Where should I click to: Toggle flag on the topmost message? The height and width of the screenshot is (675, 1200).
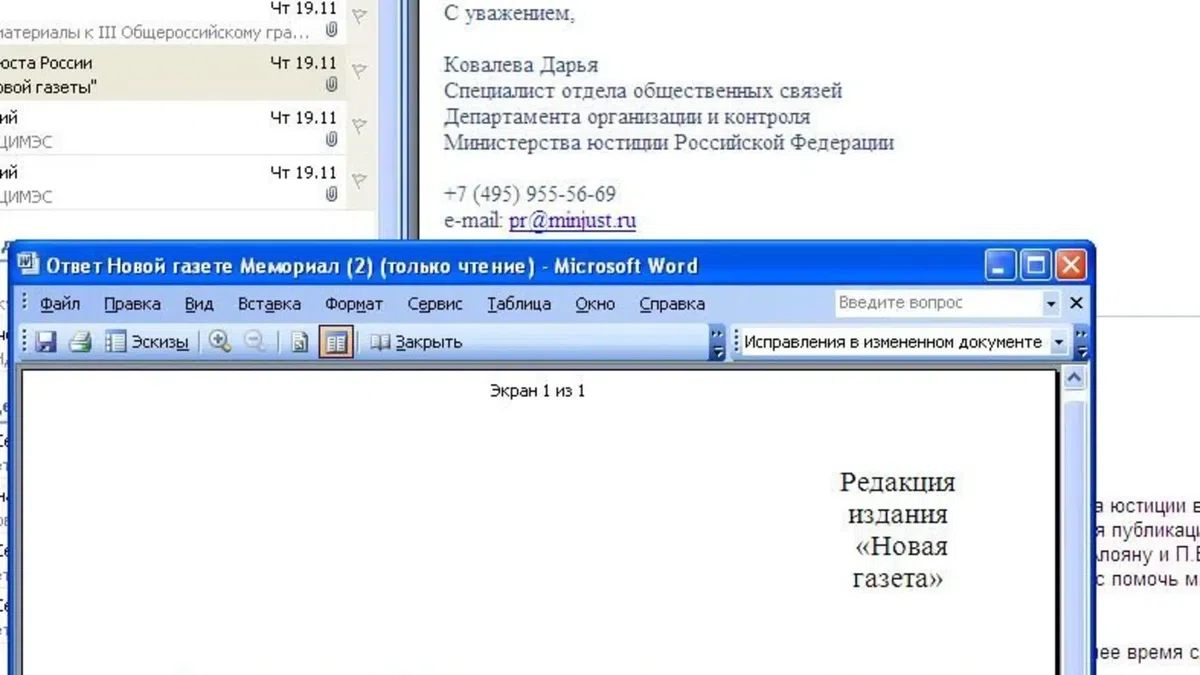point(360,14)
